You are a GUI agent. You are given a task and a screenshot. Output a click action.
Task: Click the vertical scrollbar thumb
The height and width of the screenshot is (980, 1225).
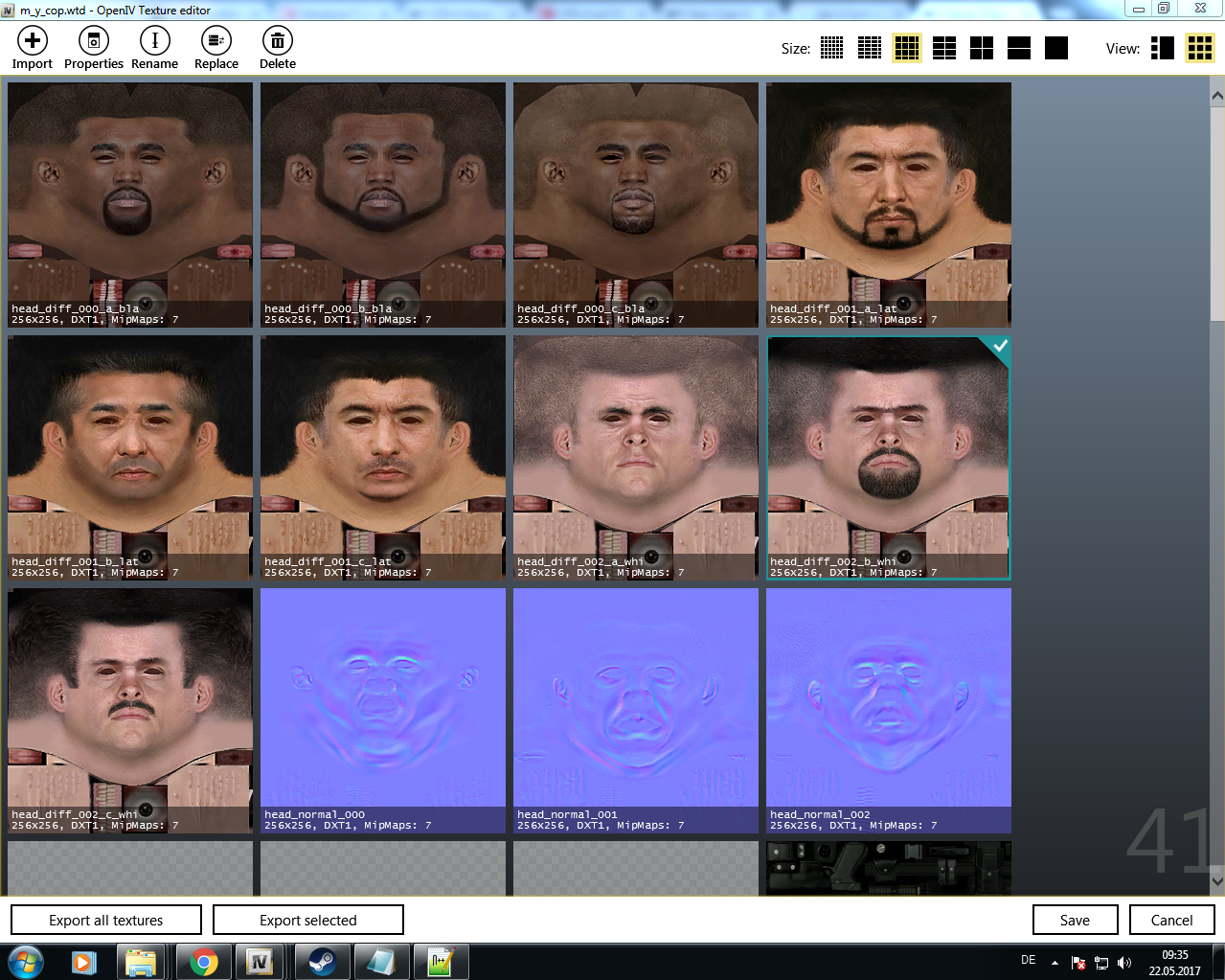click(x=1217, y=214)
